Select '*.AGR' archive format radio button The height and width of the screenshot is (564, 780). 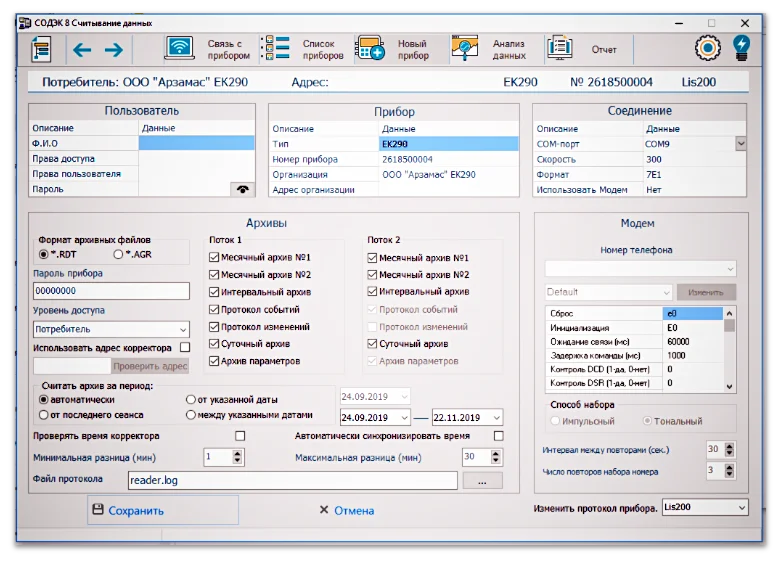[x=118, y=255]
